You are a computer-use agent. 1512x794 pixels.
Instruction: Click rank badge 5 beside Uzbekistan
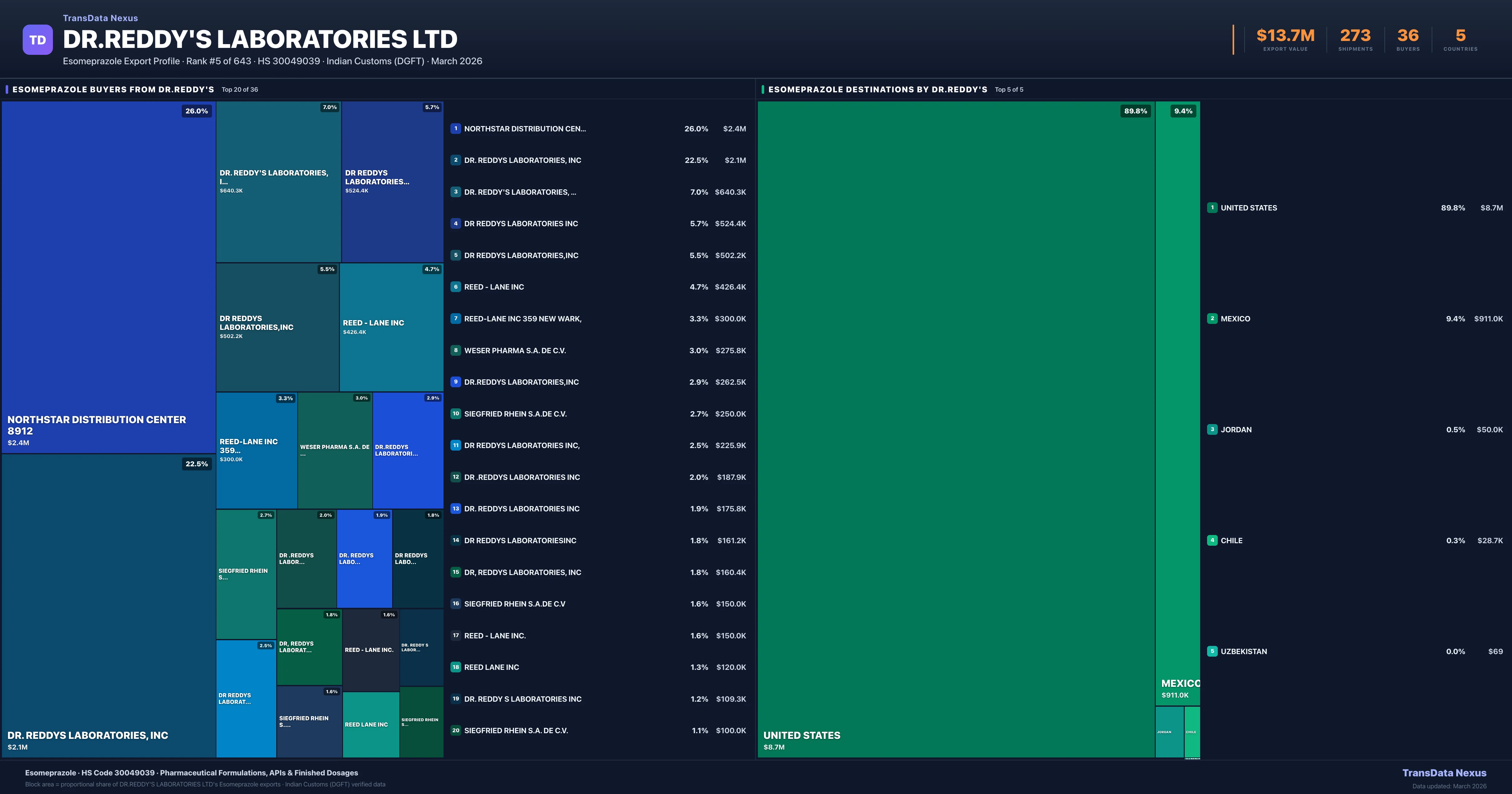1212,651
